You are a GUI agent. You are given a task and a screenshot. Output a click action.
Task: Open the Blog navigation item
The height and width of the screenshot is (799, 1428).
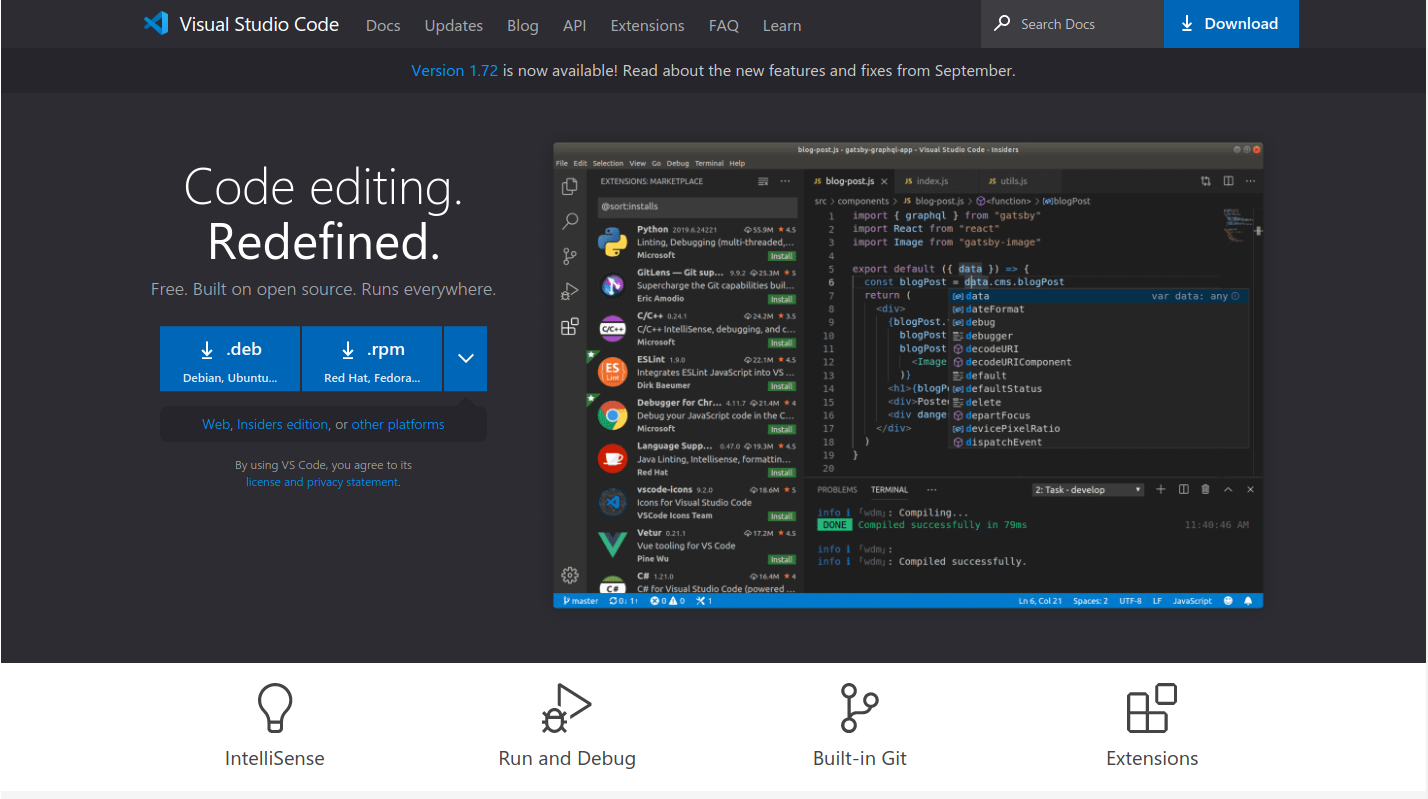522,25
